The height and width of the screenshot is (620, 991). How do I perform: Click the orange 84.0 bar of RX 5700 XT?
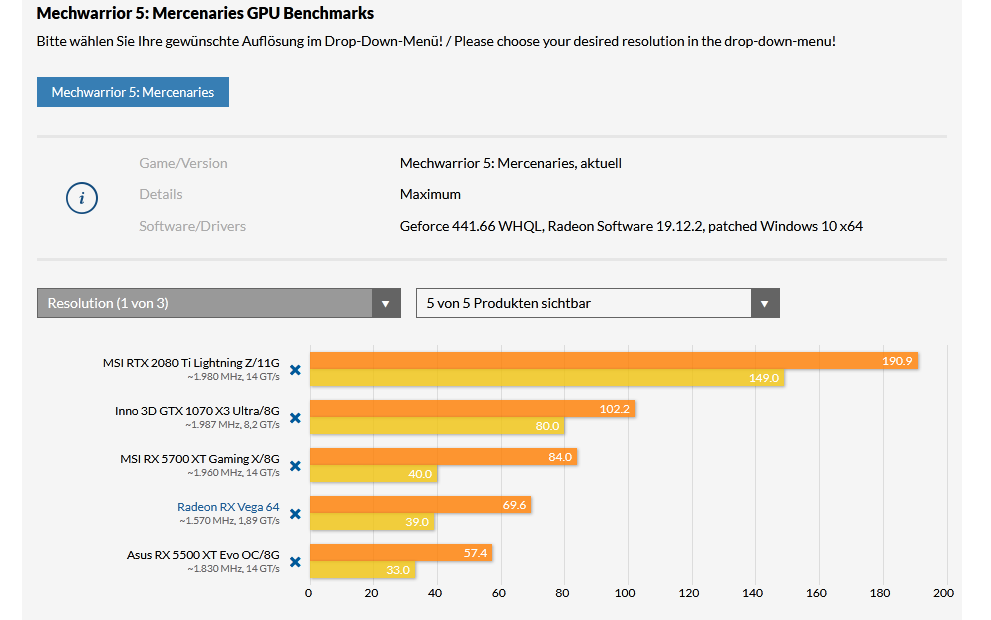[440, 458]
